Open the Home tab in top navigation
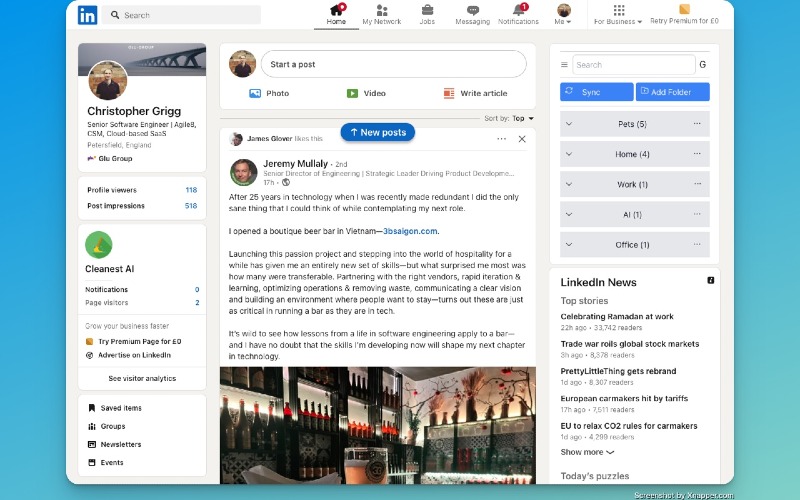The image size is (800, 500). tap(336, 14)
